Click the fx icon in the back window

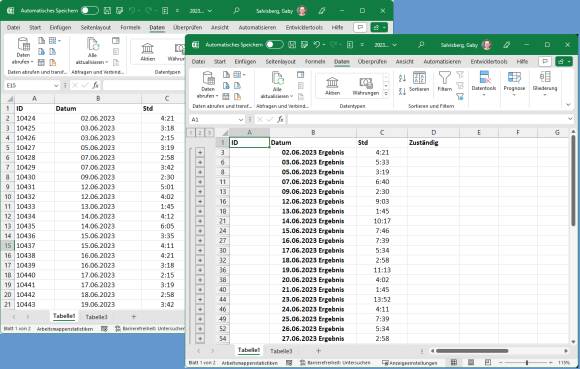[x=96, y=85]
